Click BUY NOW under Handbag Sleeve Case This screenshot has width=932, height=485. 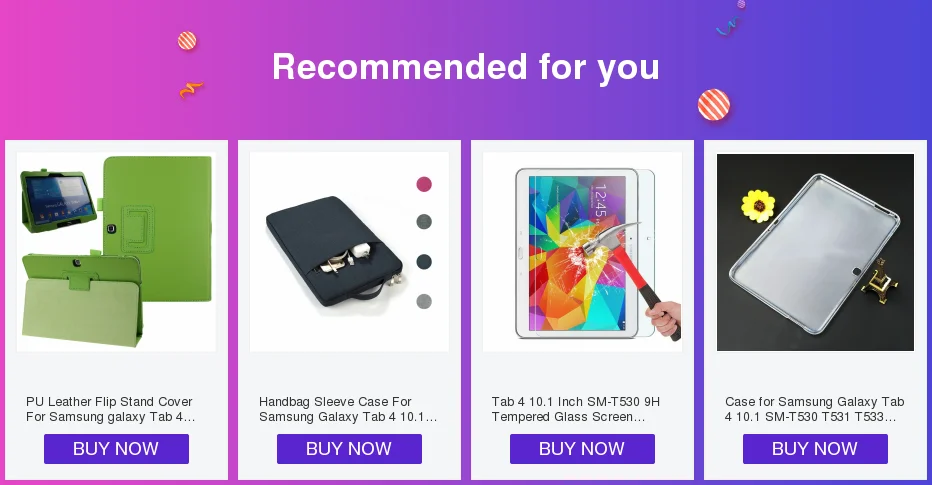pos(350,449)
